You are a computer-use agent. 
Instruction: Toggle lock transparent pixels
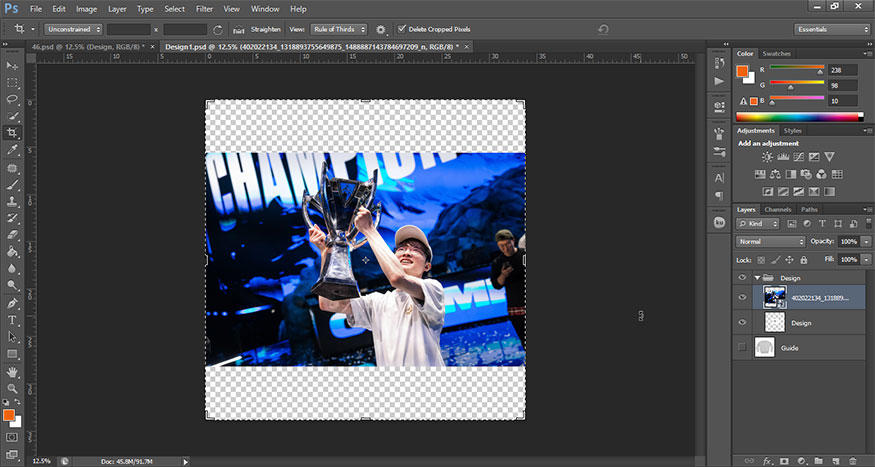[761, 260]
